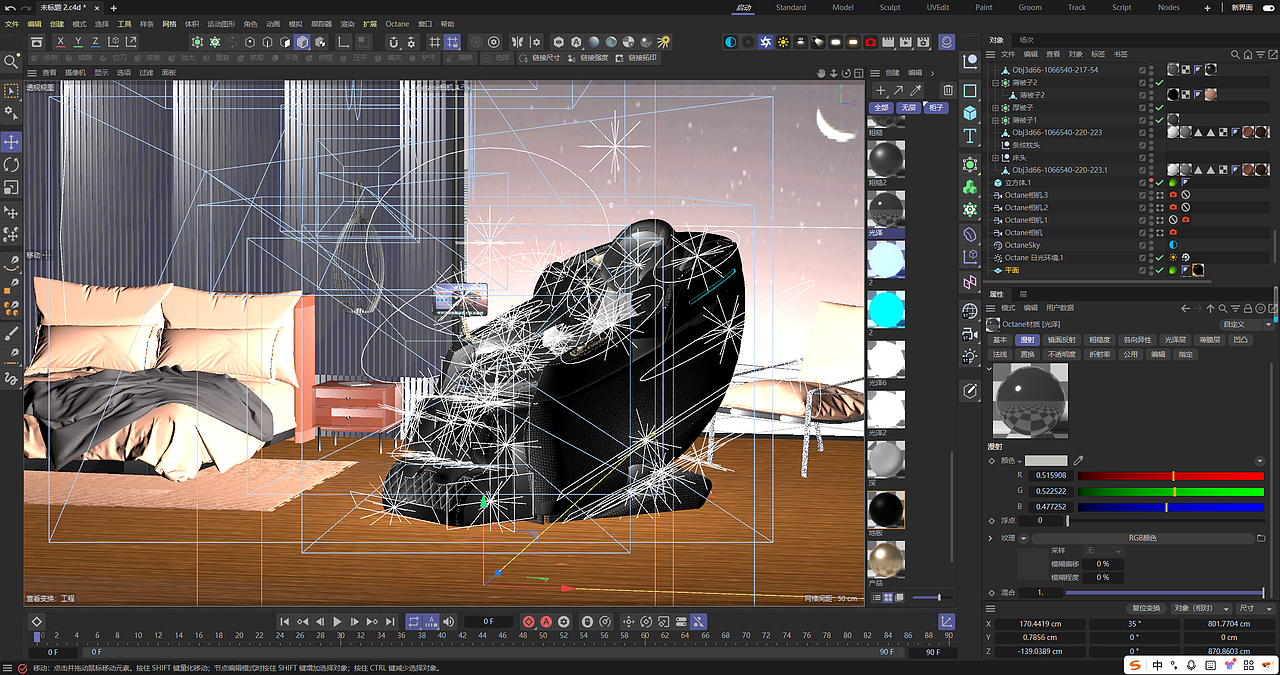Open the 对象 (相对) dropdown
The height and width of the screenshot is (675, 1280).
1199,607
